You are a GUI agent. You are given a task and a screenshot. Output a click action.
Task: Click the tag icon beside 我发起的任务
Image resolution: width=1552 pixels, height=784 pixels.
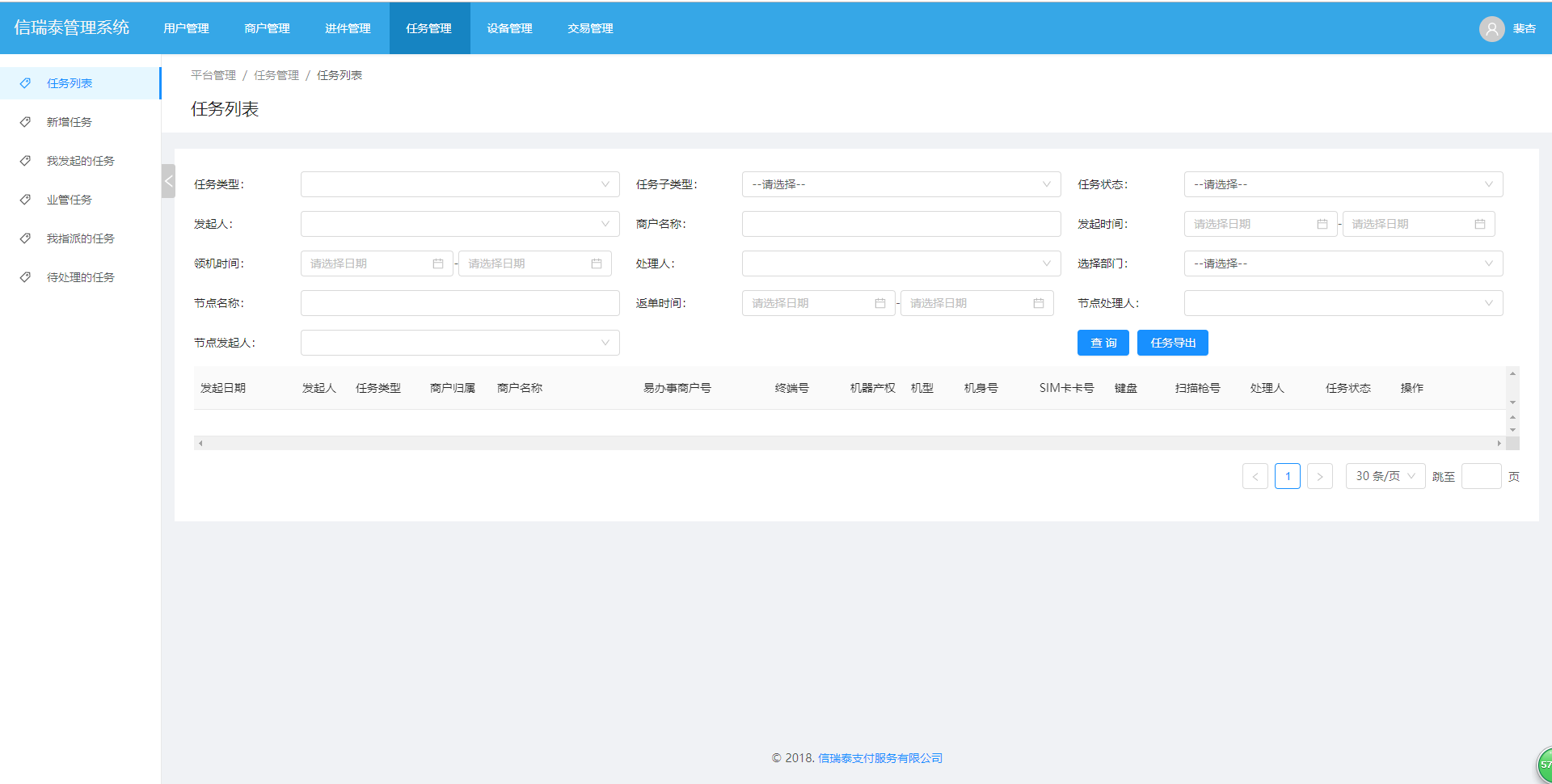point(26,161)
